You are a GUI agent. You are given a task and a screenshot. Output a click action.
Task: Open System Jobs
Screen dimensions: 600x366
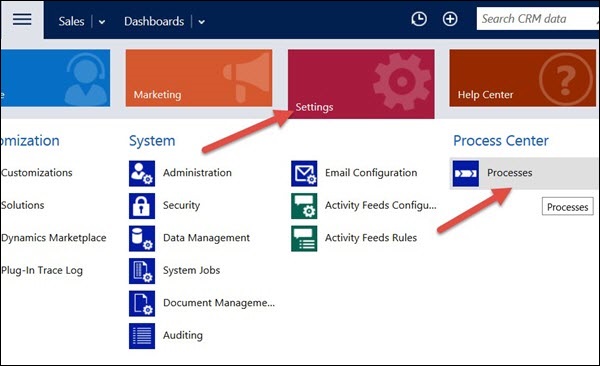[191, 270]
